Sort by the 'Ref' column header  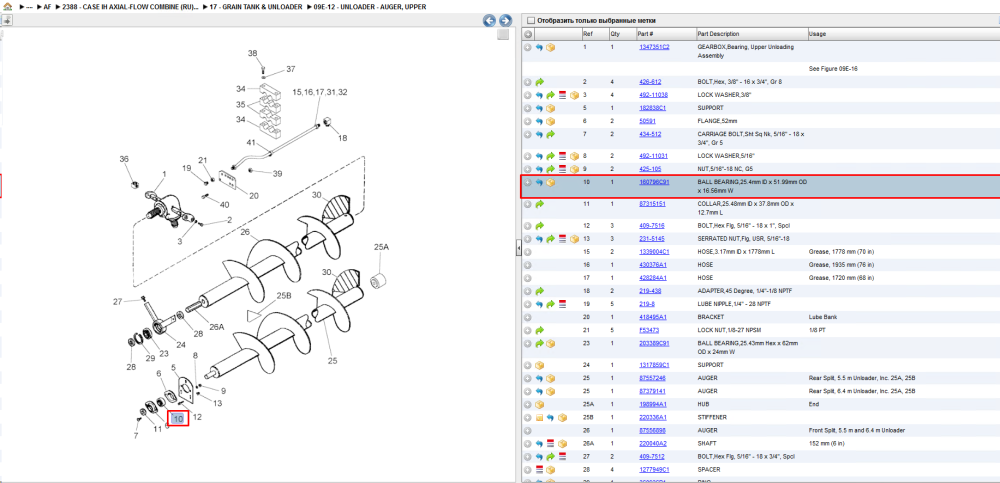tap(588, 34)
